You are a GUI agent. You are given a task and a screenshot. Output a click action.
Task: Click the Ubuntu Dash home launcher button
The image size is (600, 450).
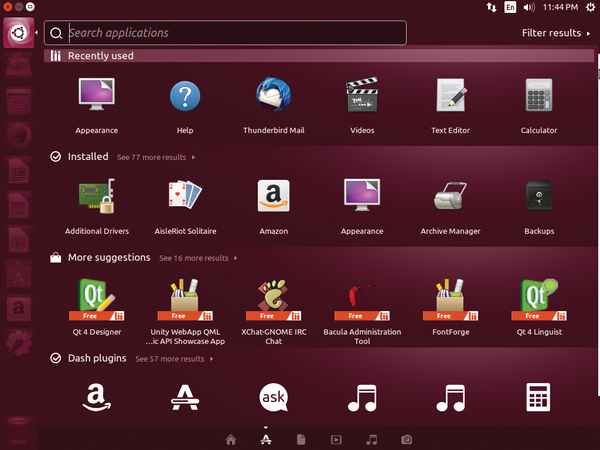click(x=18, y=33)
